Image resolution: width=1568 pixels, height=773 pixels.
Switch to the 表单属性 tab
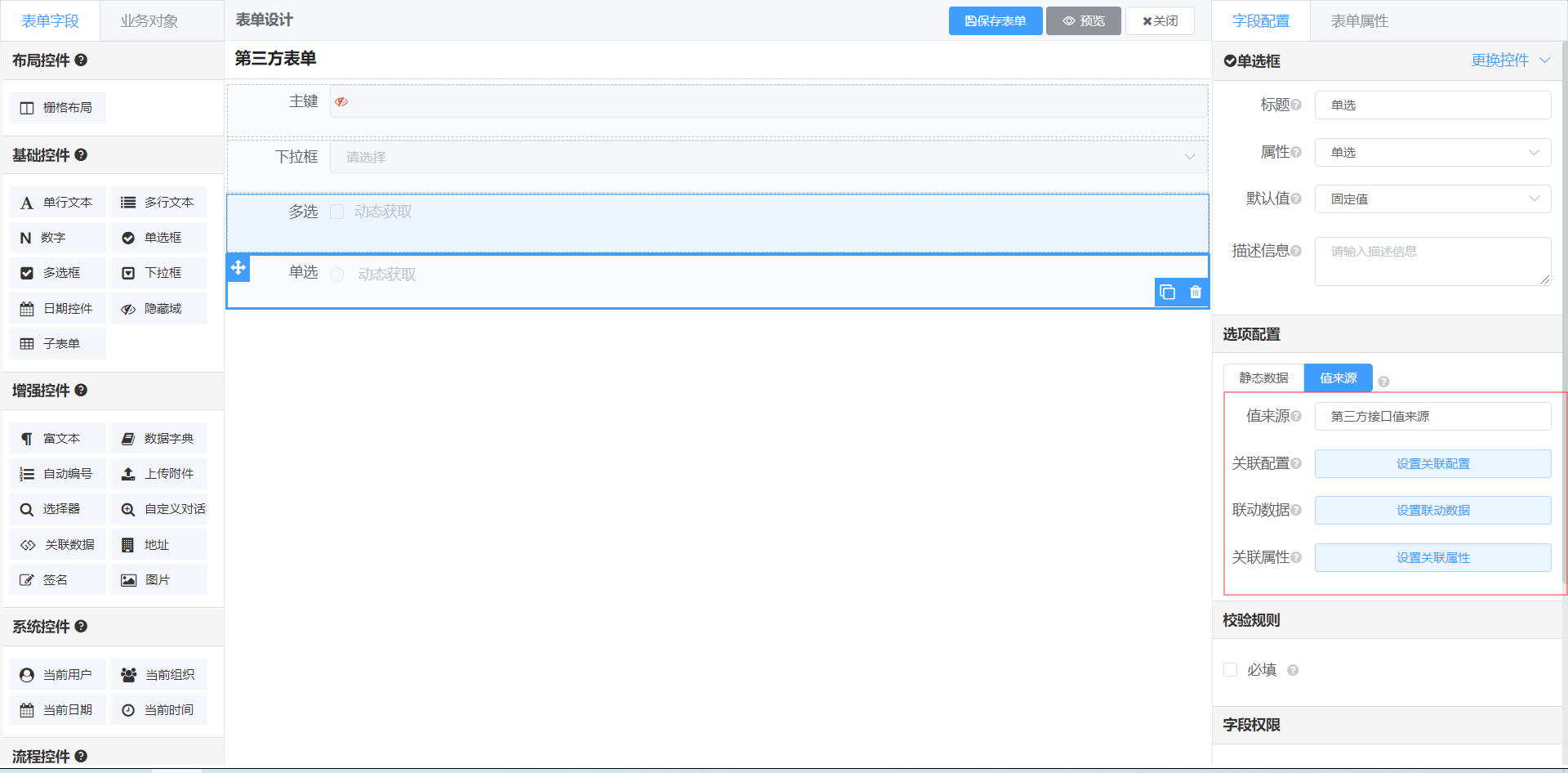pos(1359,21)
